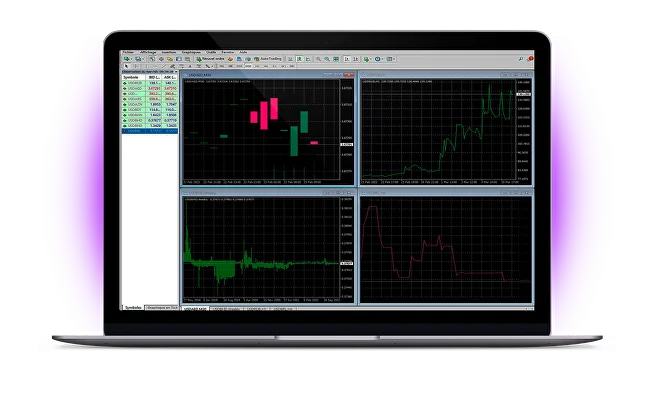Select the highlighted USDBRL row
Screen dimensions: 655x393
(x=150, y=131)
